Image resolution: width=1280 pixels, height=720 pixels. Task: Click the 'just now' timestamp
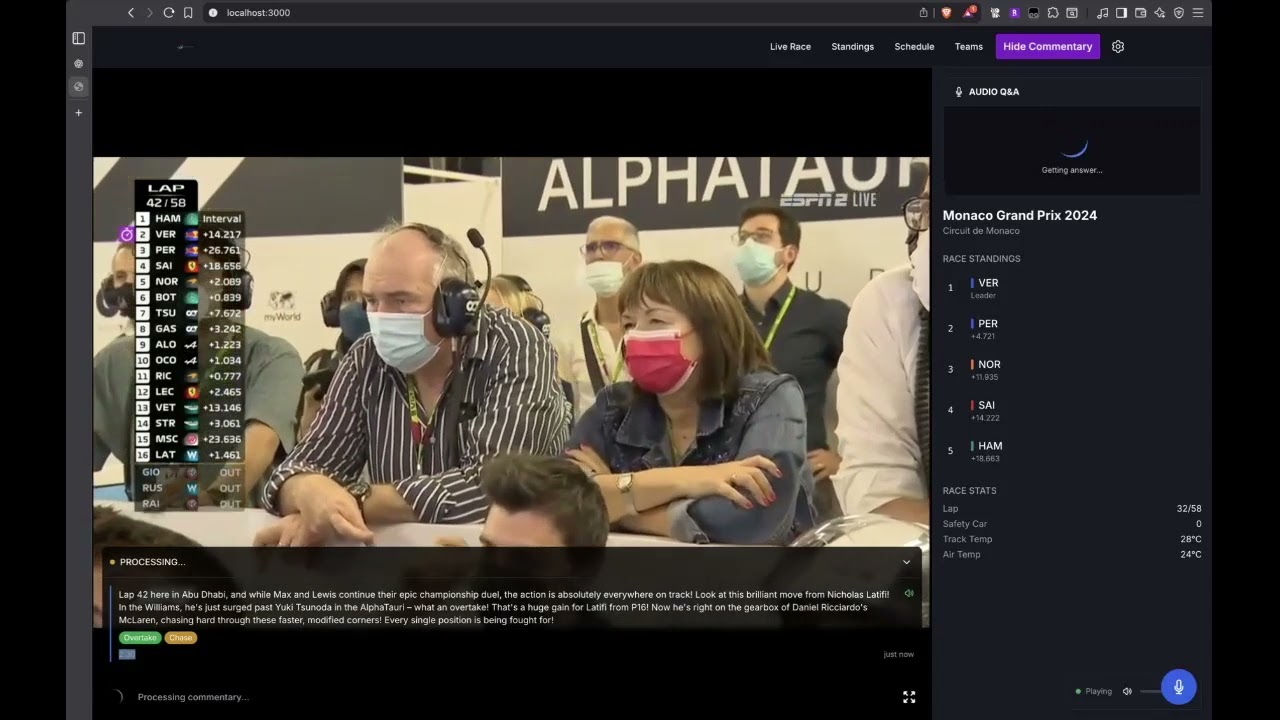click(x=898, y=654)
